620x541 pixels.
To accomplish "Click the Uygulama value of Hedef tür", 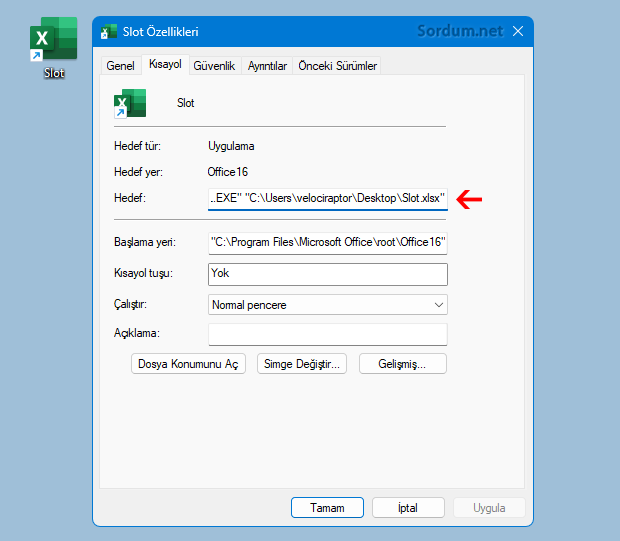I will [231, 146].
